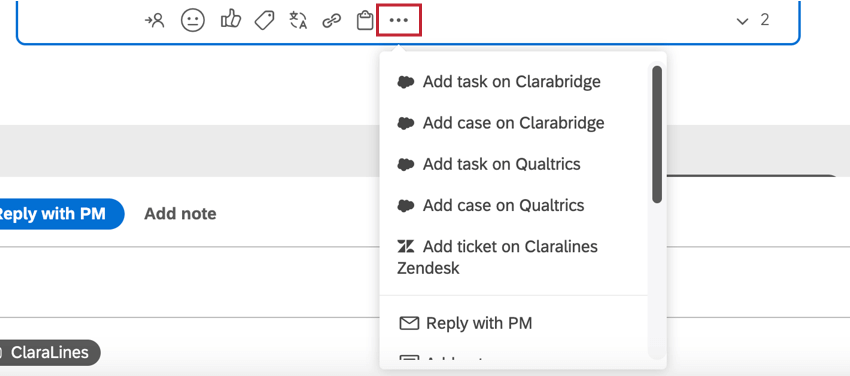The height and width of the screenshot is (376, 850).
Task: Open the tag icon
Action: (265, 21)
